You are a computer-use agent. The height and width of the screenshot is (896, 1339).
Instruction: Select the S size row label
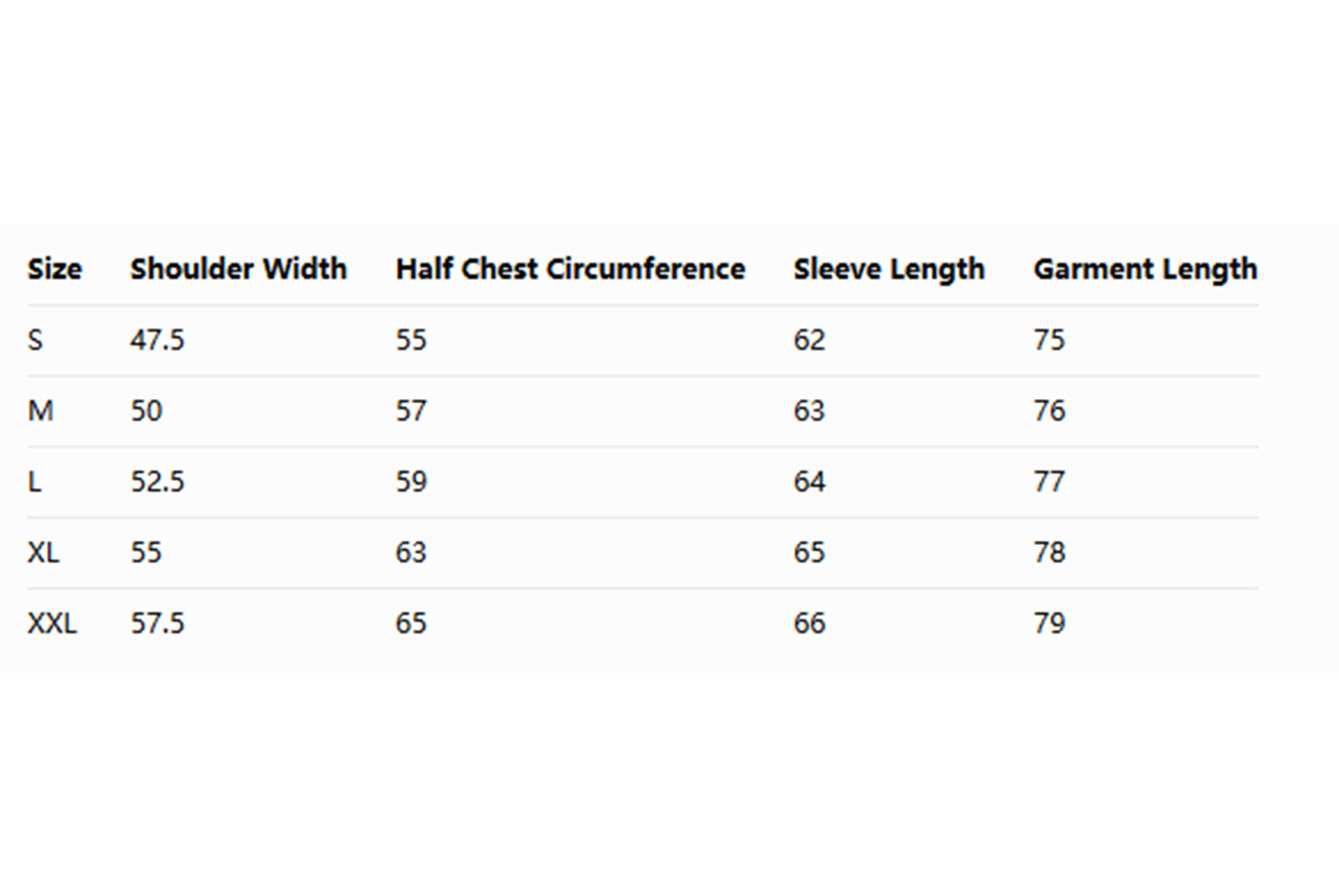coord(35,340)
